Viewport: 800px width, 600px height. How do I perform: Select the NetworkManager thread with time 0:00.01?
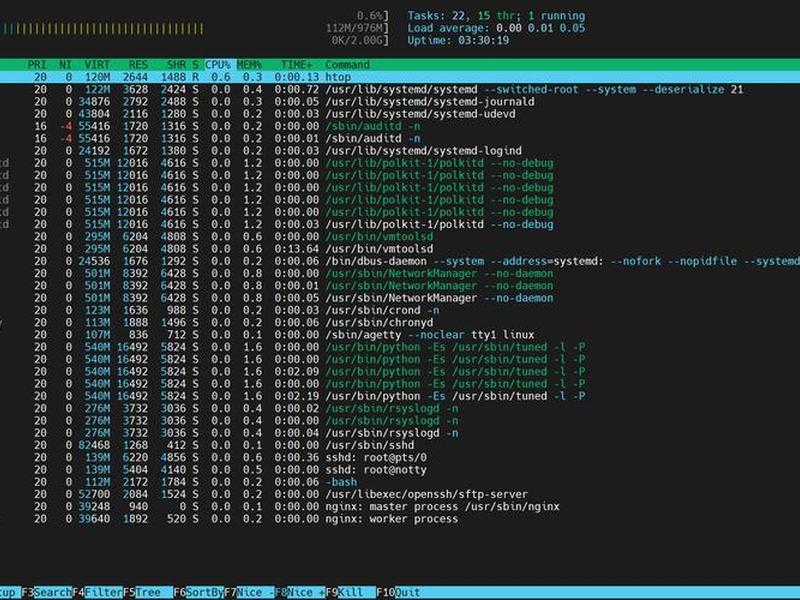tap(400, 286)
